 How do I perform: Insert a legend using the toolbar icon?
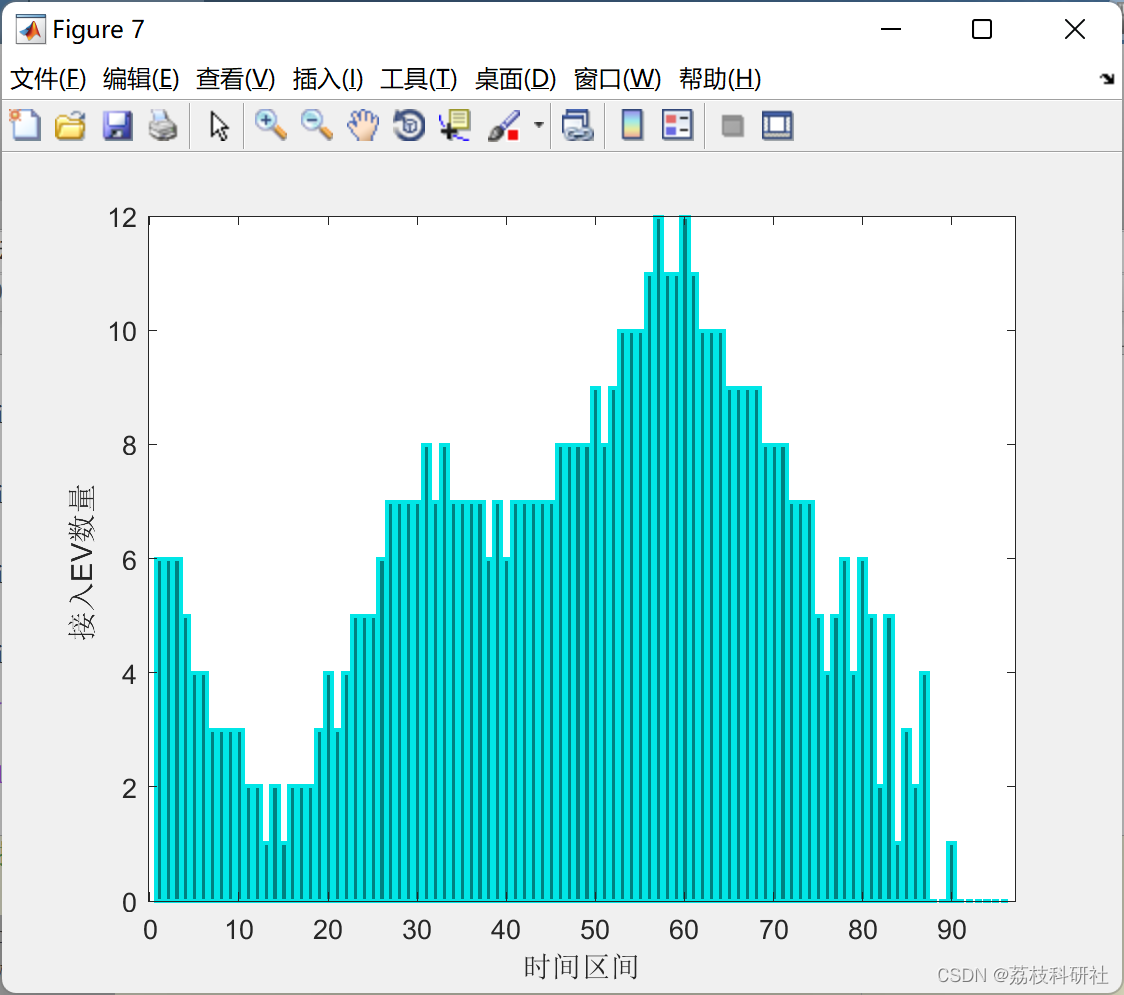pos(677,125)
